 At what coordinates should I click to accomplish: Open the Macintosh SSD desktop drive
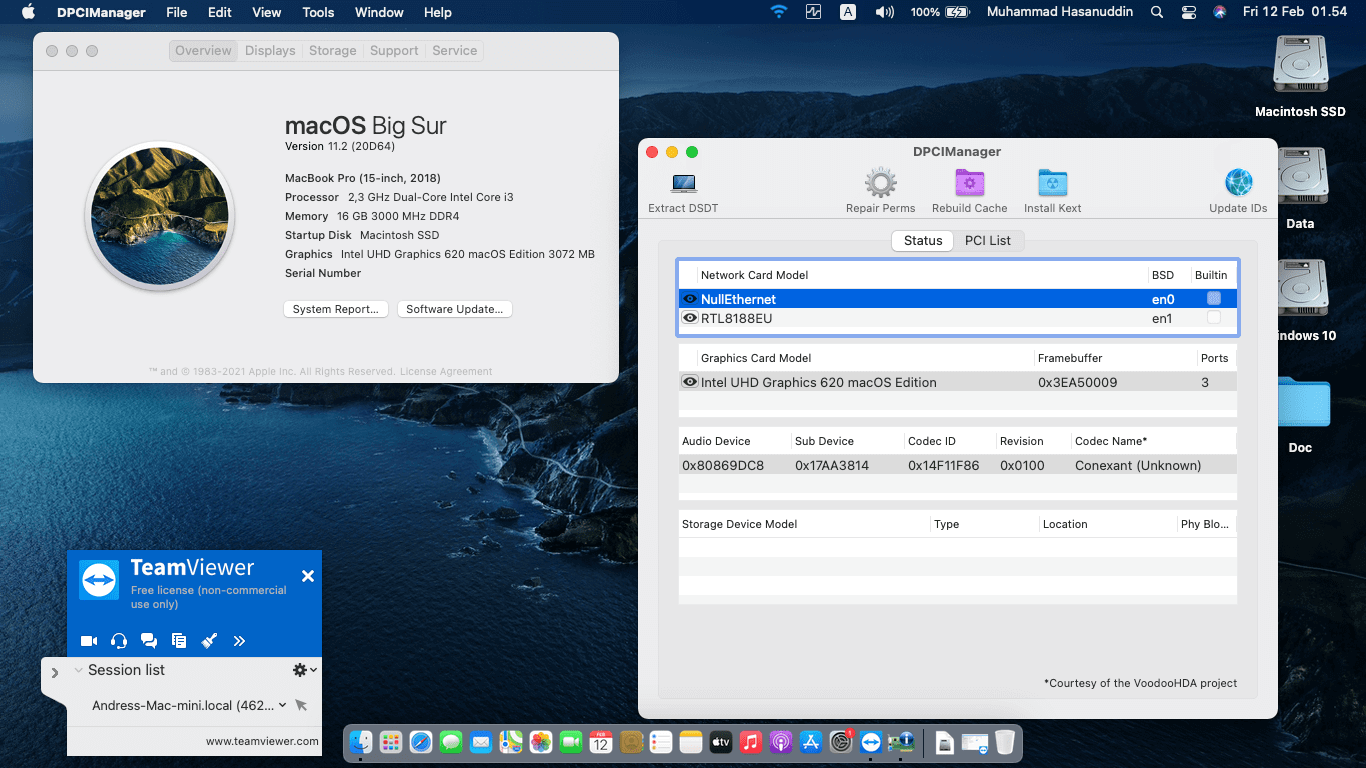point(1300,66)
